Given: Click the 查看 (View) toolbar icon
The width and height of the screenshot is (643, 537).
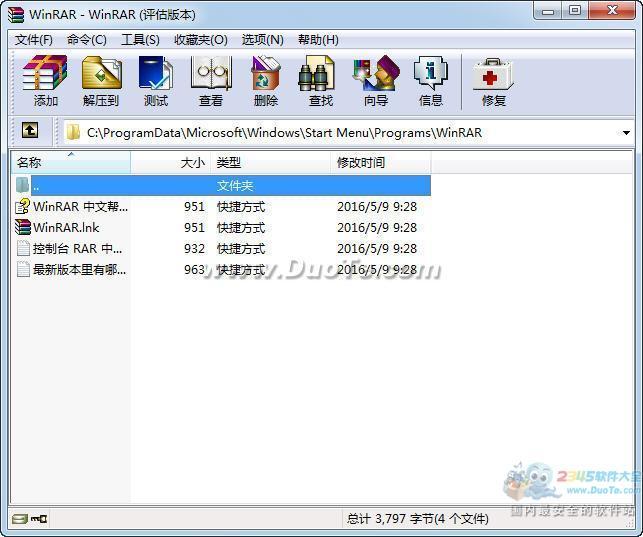Looking at the screenshot, I should click(211, 73).
